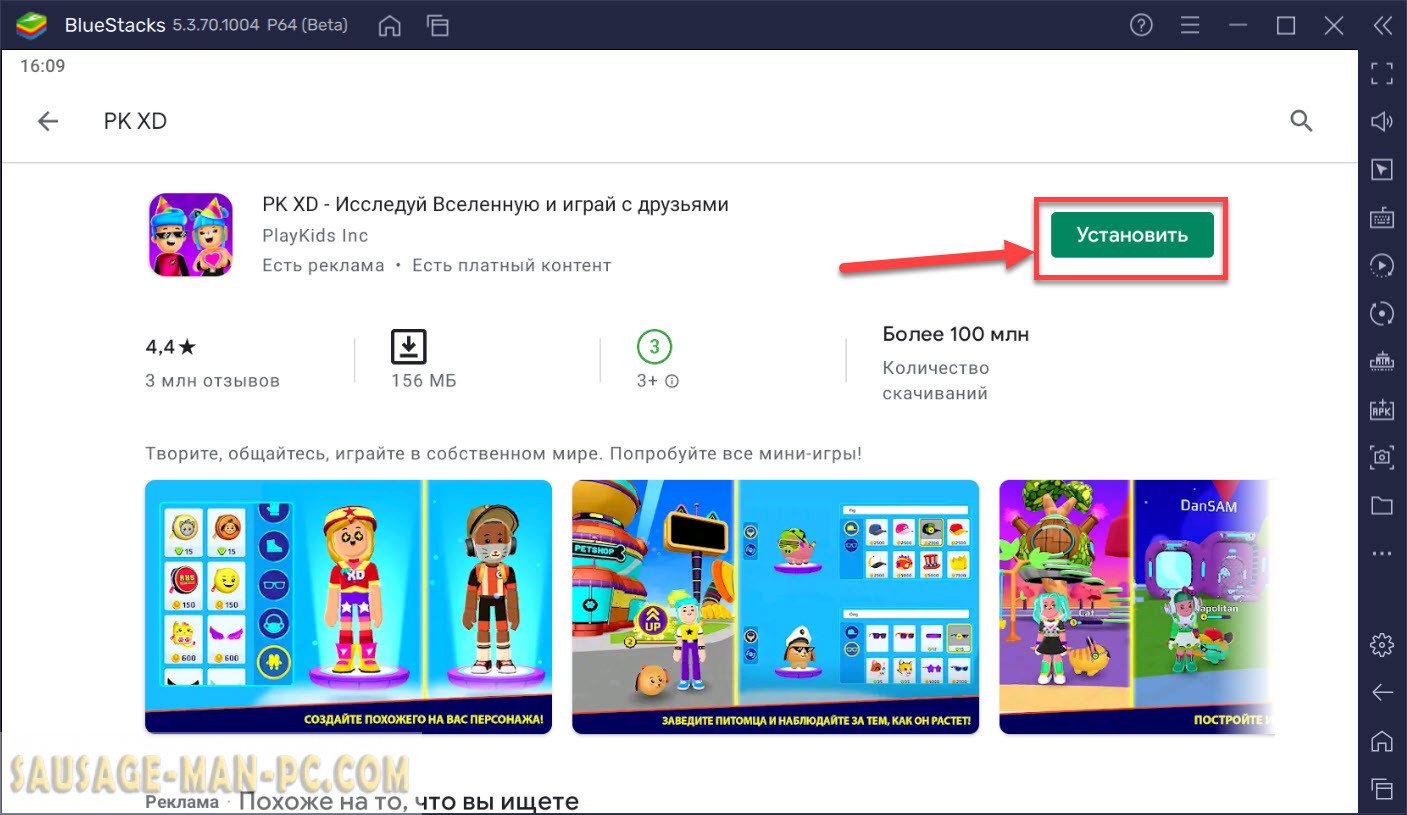
Task: Click the 16:09 clock in status bar
Action: 42,66
